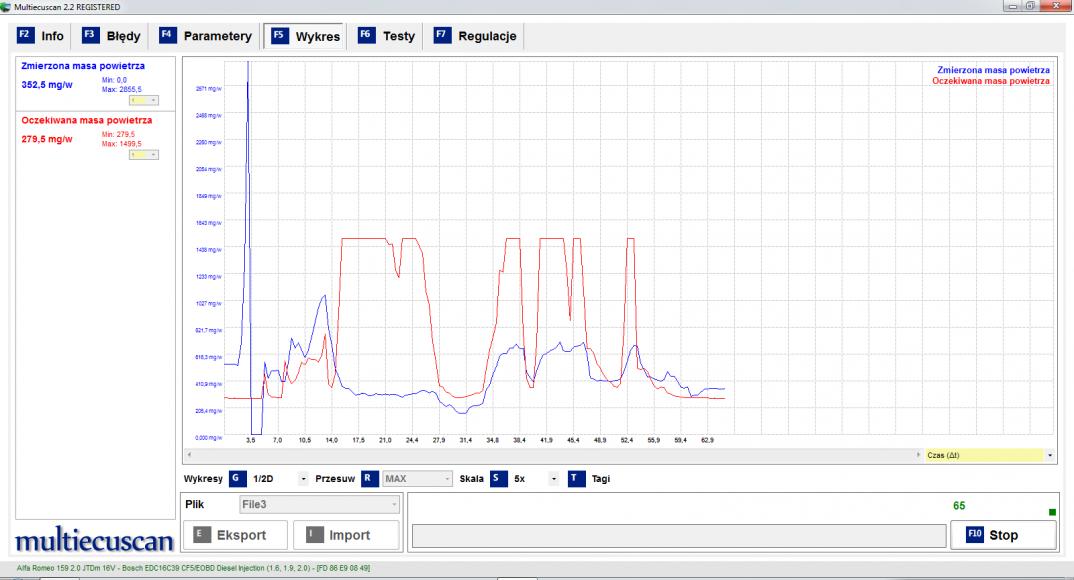Screen dimensions: 1074x580
Task: Click the Eksport button
Action: [236, 535]
